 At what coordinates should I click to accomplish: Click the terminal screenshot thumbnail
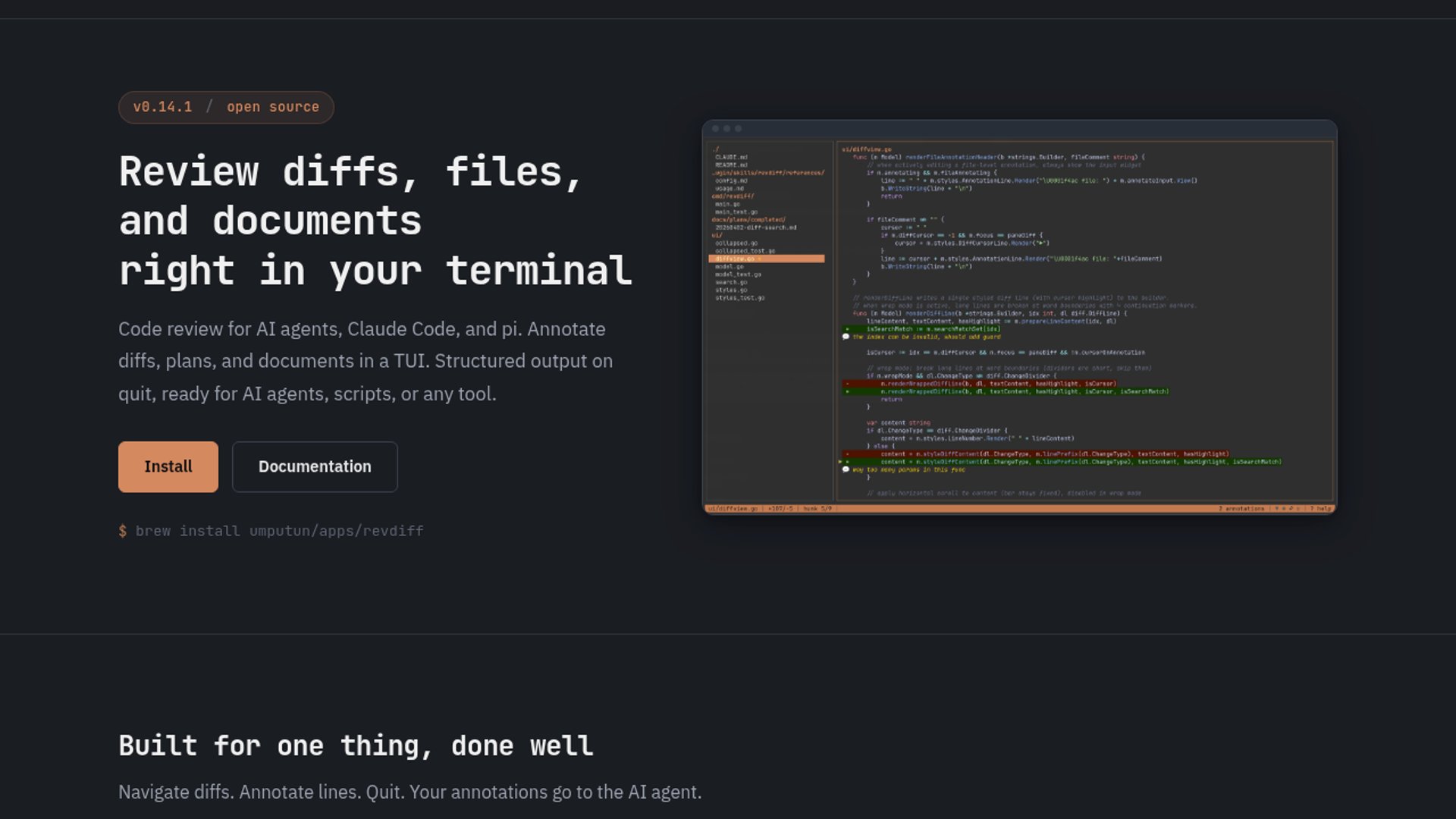(1018, 317)
